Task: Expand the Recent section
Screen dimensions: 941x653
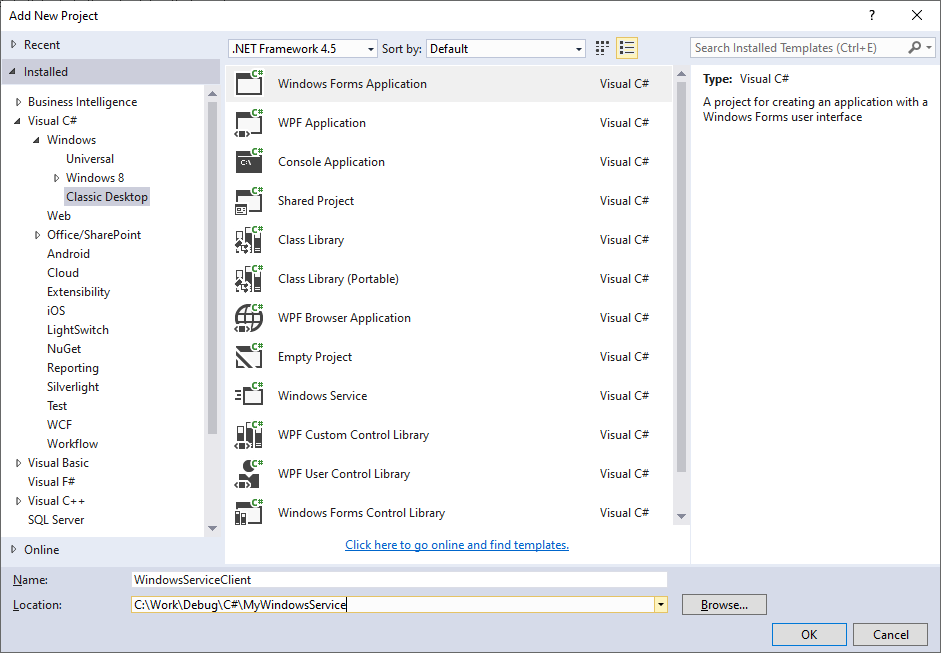Action: click(x=14, y=44)
